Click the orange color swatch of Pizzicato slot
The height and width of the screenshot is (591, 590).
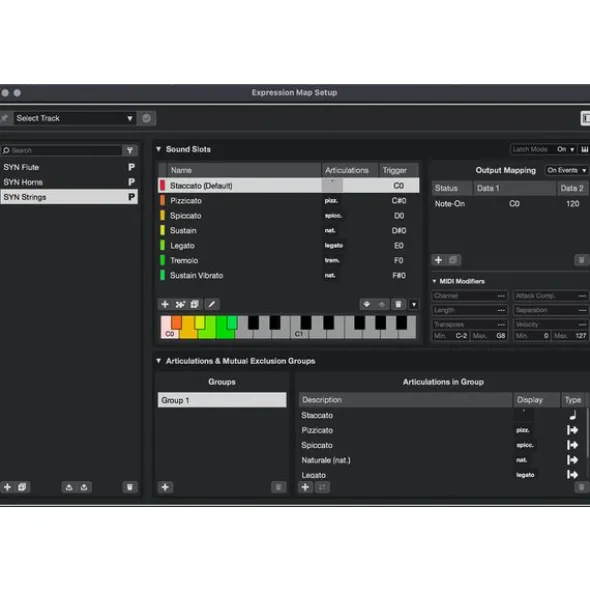[162, 201]
